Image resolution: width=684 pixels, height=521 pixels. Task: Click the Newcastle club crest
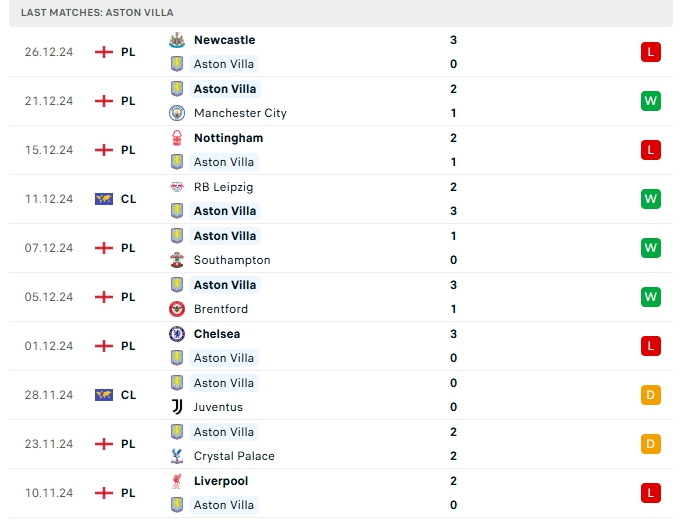point(177,40)
